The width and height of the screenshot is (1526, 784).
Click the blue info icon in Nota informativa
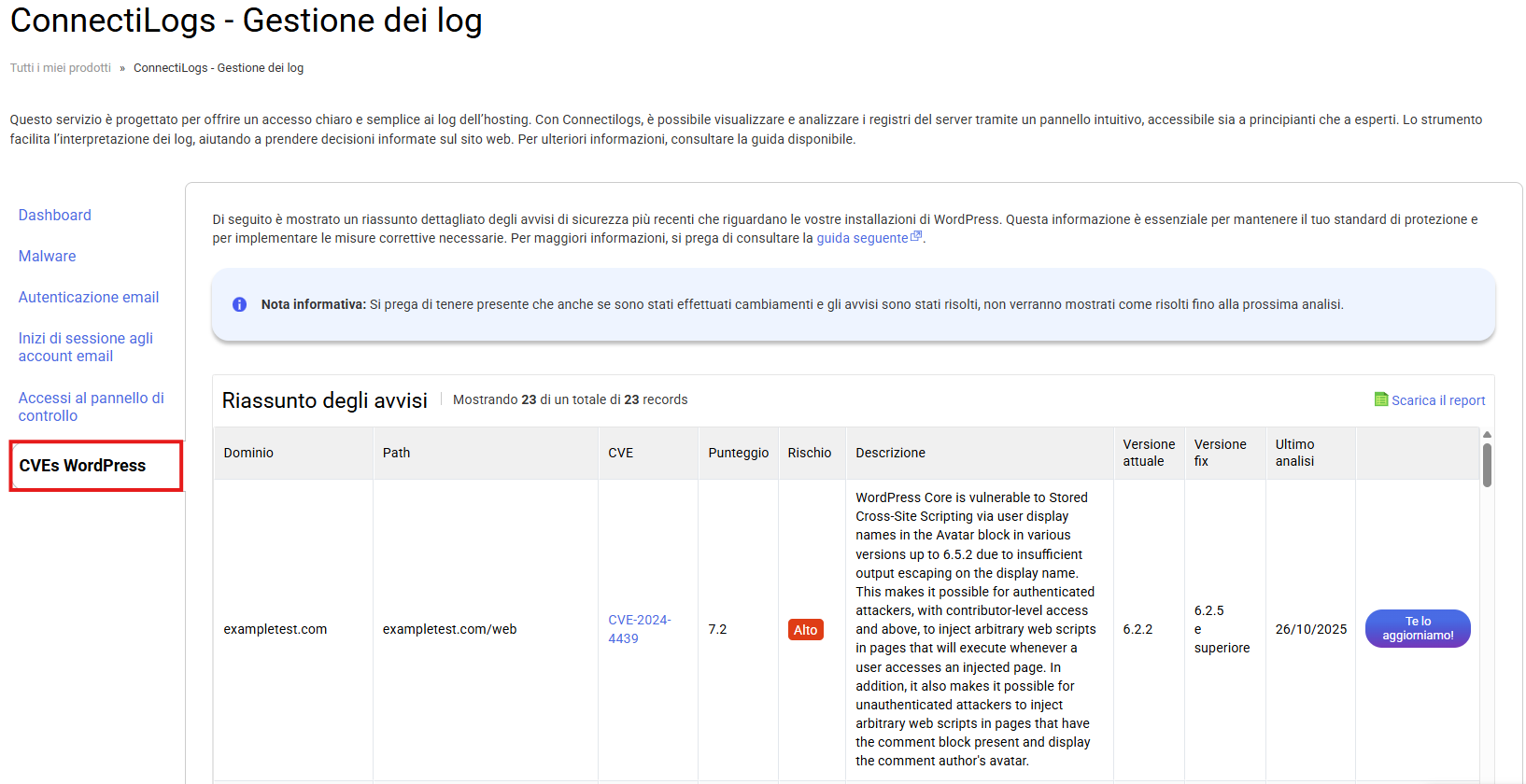(239, 304)
